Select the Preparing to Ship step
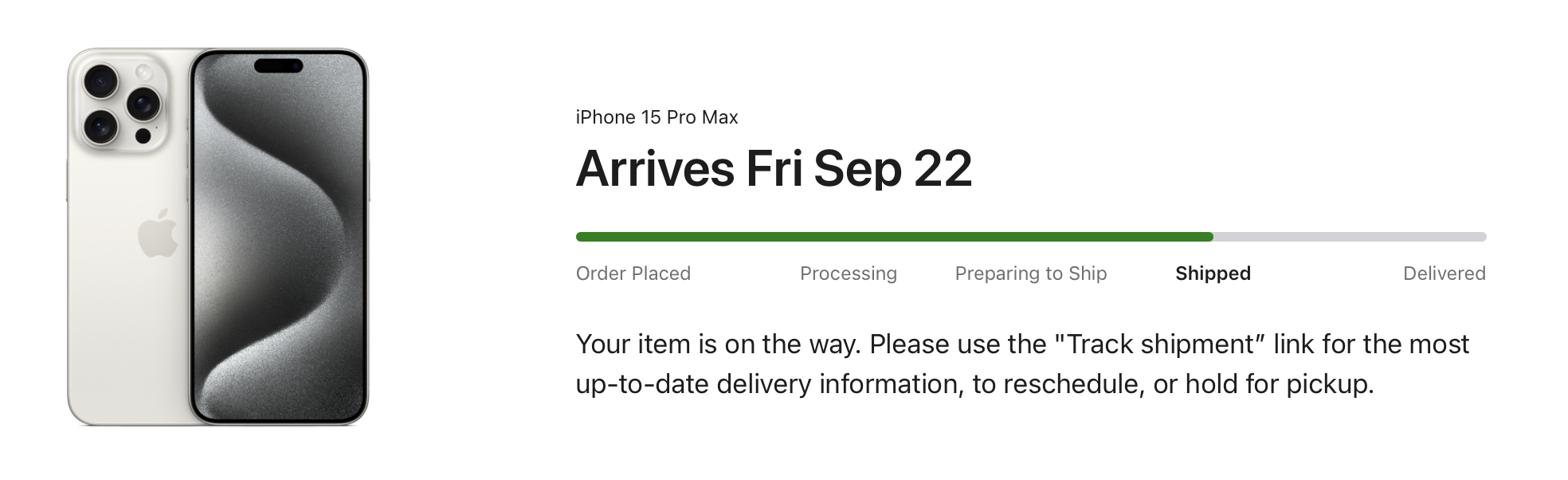This screenshot has height=480, width=1568. [1030, 273]
